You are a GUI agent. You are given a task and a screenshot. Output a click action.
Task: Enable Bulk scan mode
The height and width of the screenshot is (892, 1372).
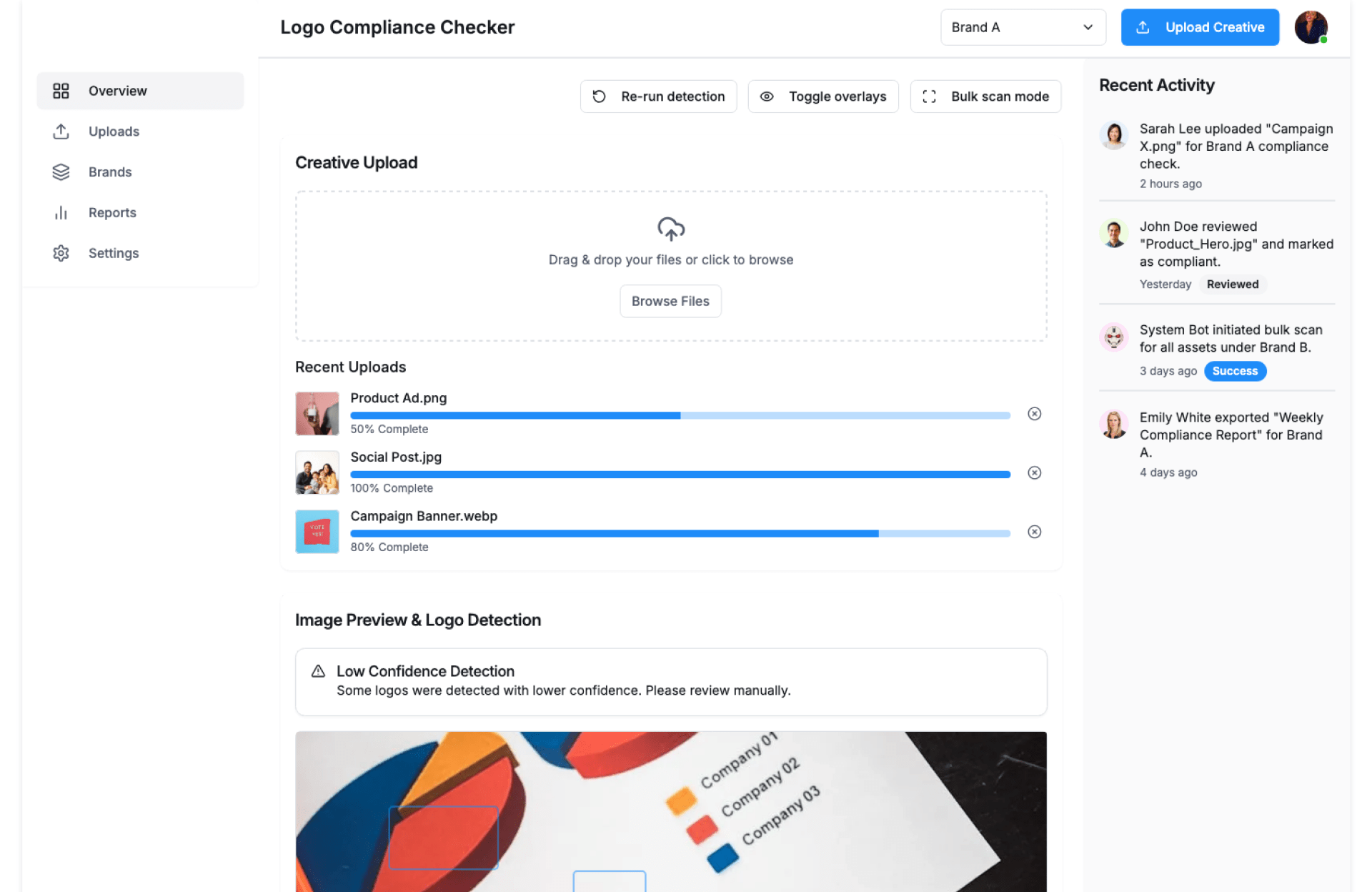pyautogui.click(x=985, y=96)
